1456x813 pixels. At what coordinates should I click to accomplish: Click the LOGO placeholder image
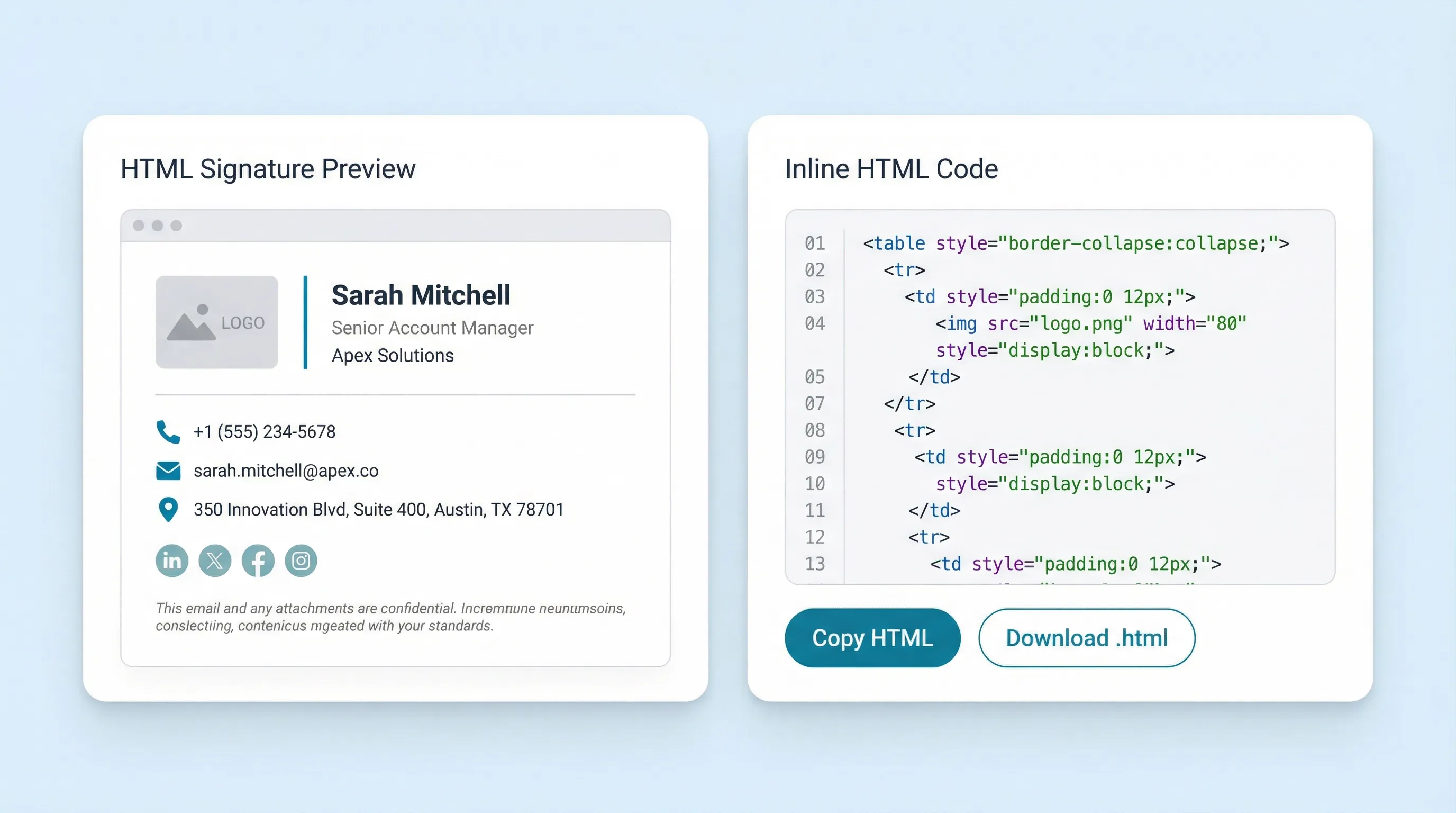coord(216,322)
